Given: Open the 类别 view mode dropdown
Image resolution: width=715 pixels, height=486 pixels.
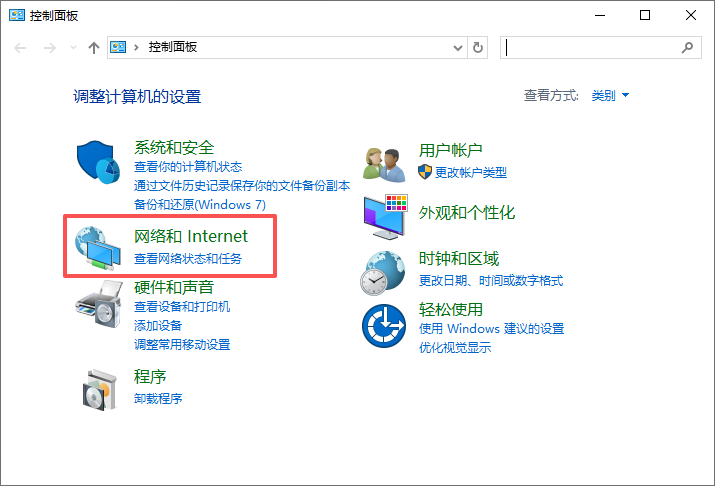Looking at the screenshot, I should [x=610, y=95].
